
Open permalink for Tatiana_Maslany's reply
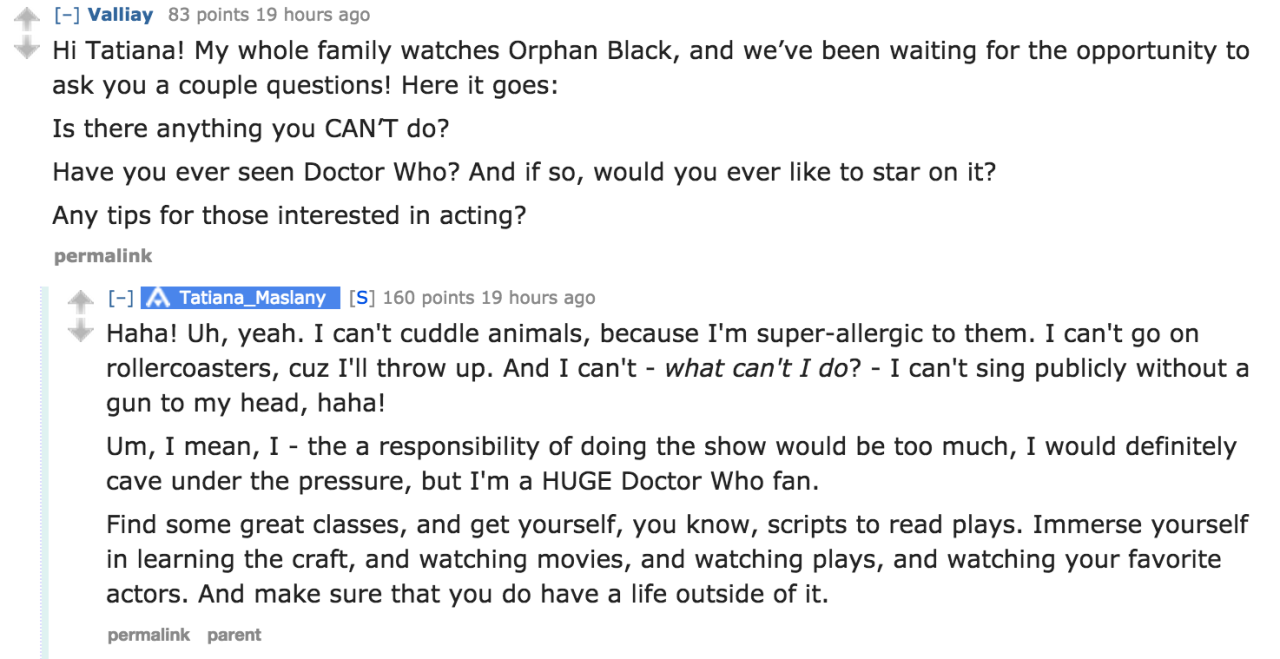click(148, 635)
